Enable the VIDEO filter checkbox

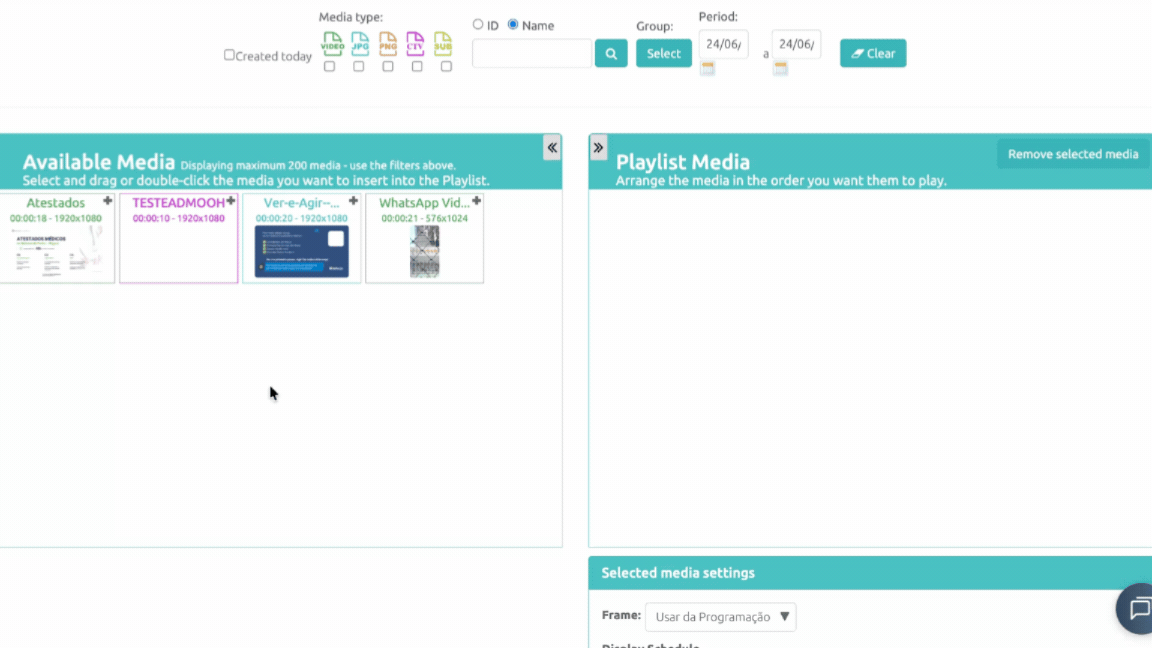[329, 66]
